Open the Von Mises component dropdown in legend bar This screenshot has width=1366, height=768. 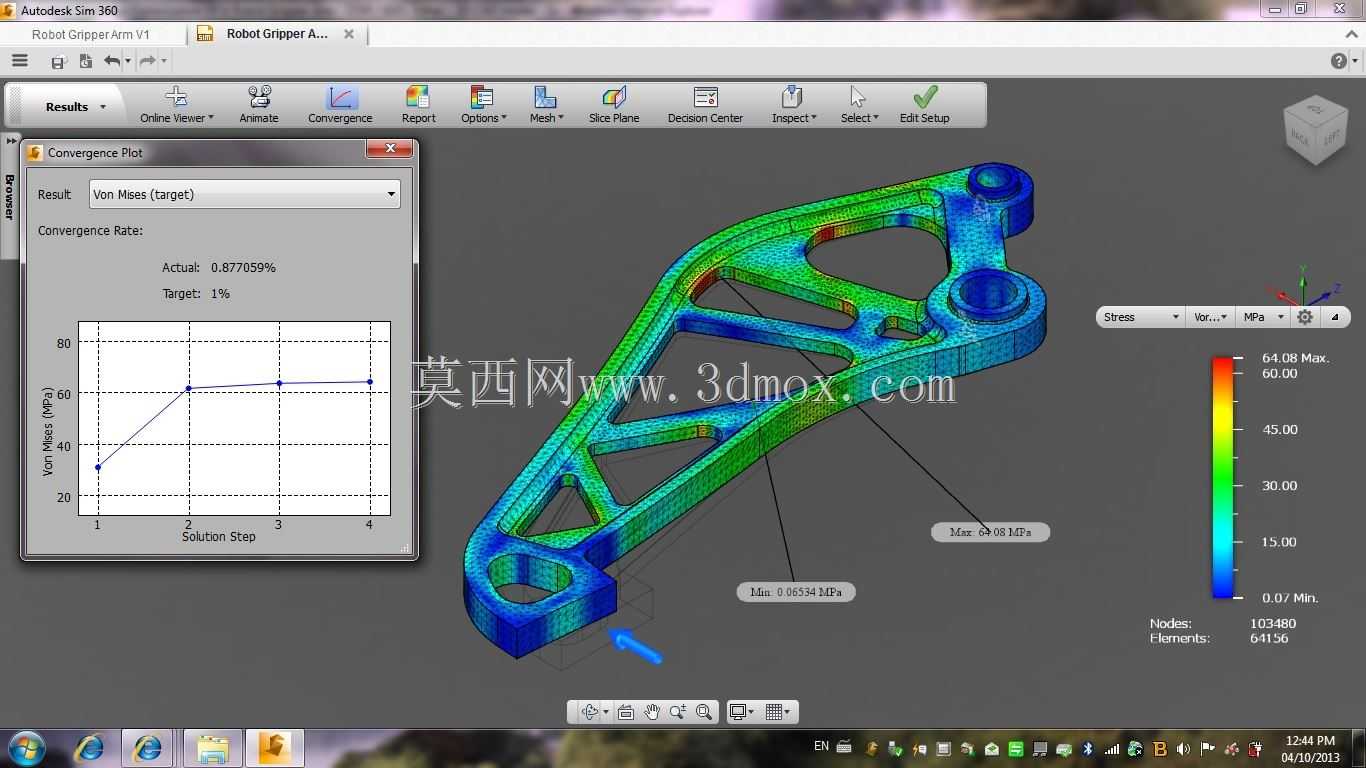tap(1211, 317)
